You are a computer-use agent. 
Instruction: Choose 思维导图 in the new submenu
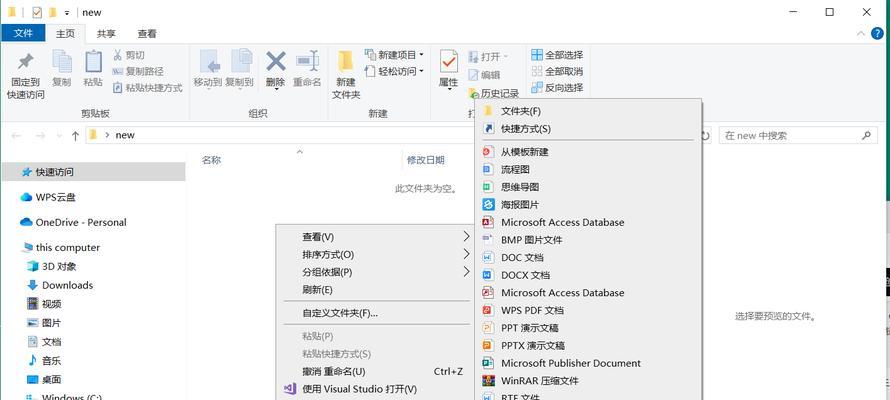point(588,187)
